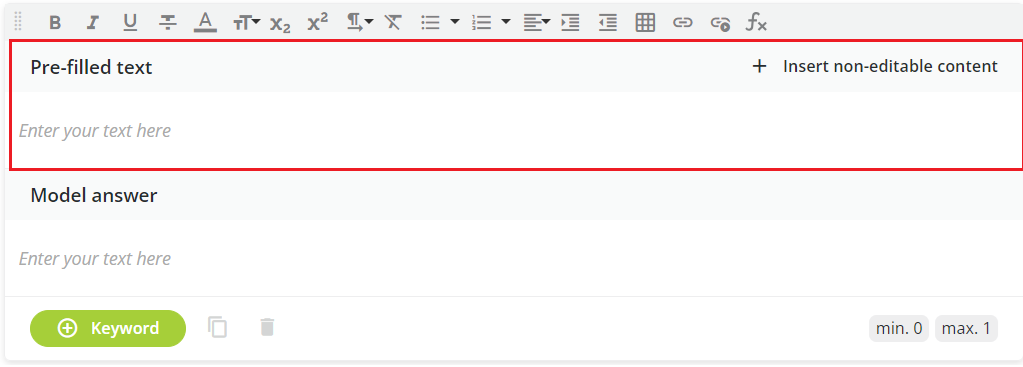Open the text color picker
1023x367 pixels.
206,23
